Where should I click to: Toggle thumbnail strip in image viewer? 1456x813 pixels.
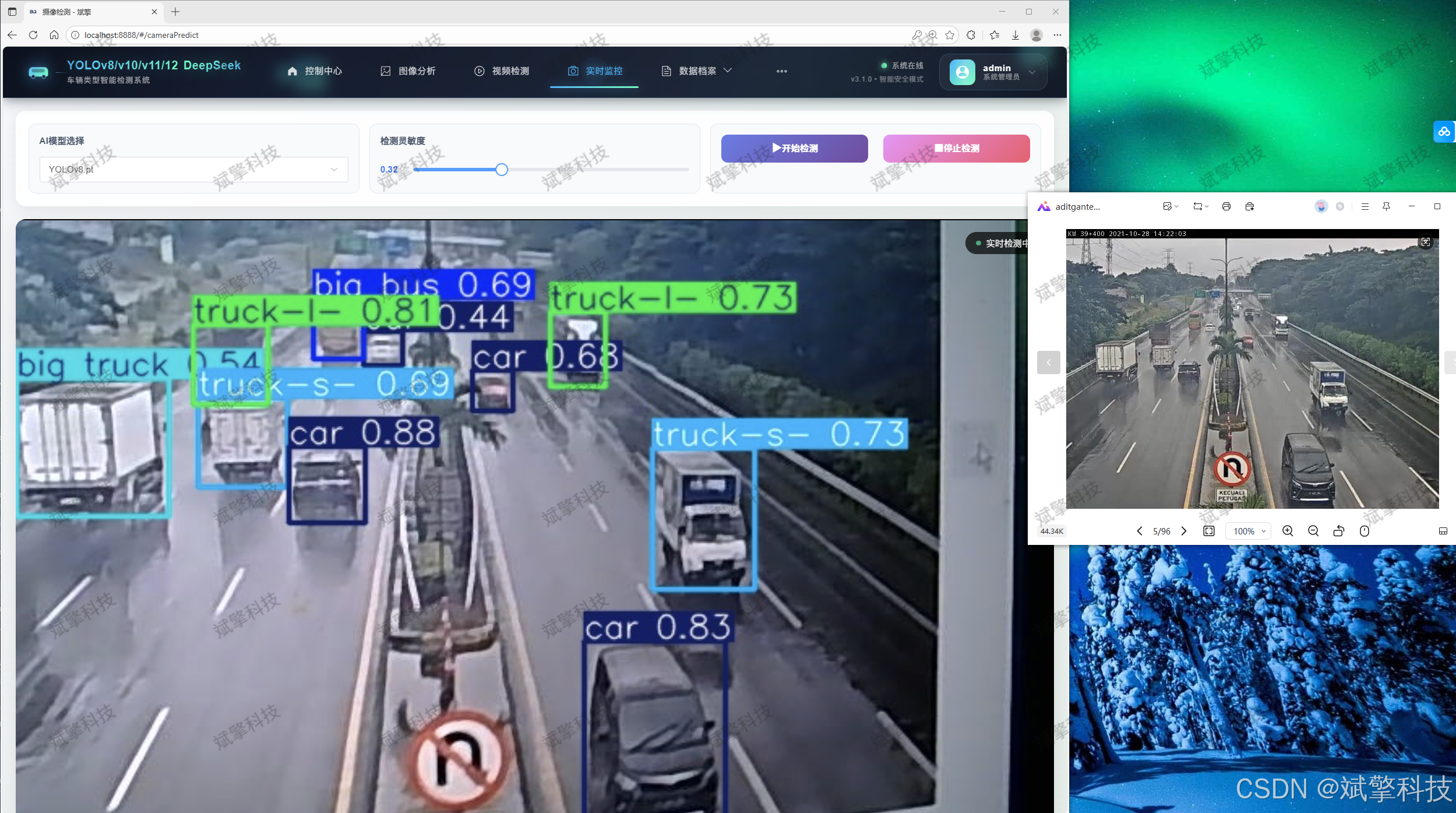click(1443, 531)
